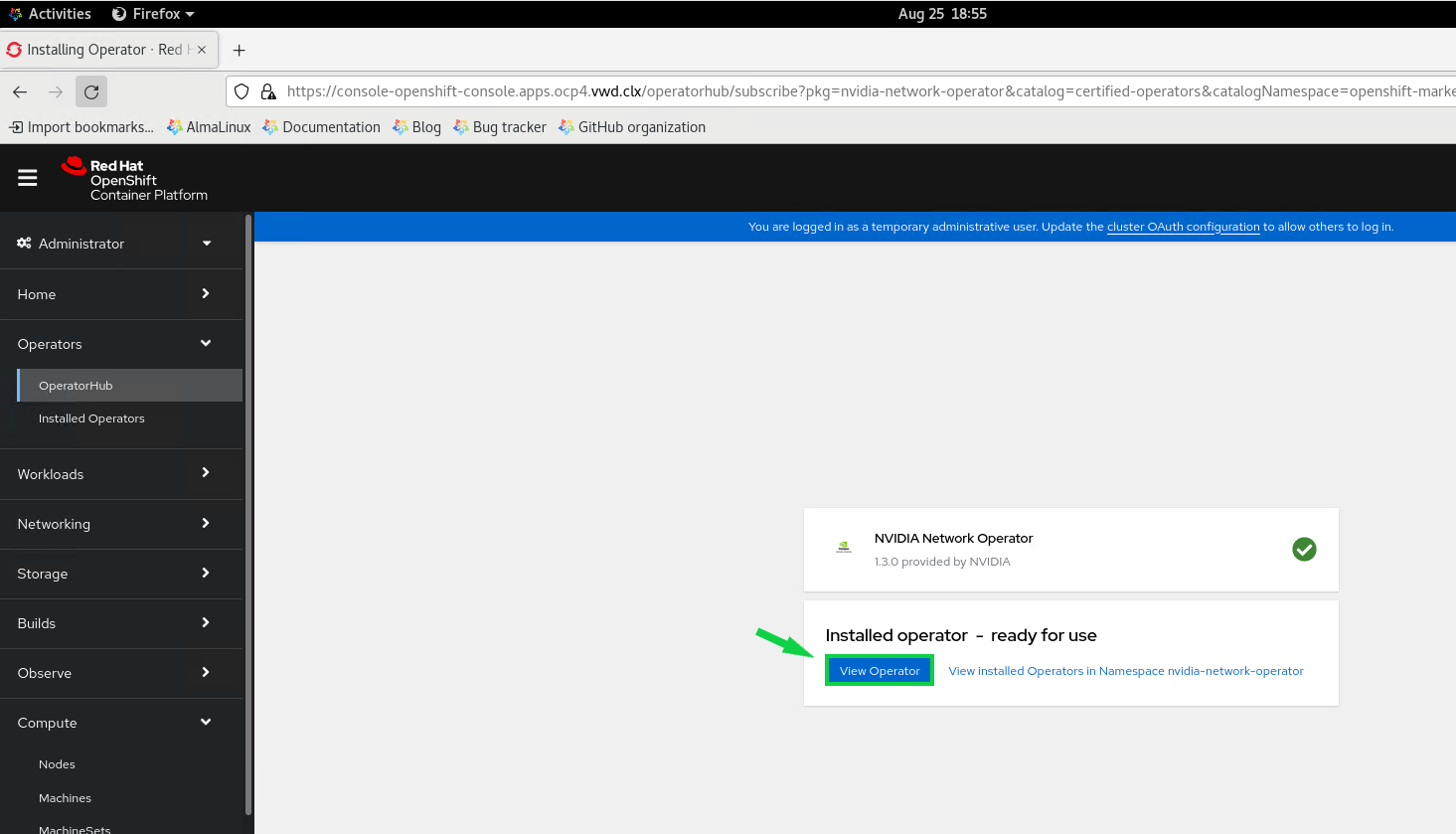
Task: Open a new browser tab
Action: tap(239, 50)
